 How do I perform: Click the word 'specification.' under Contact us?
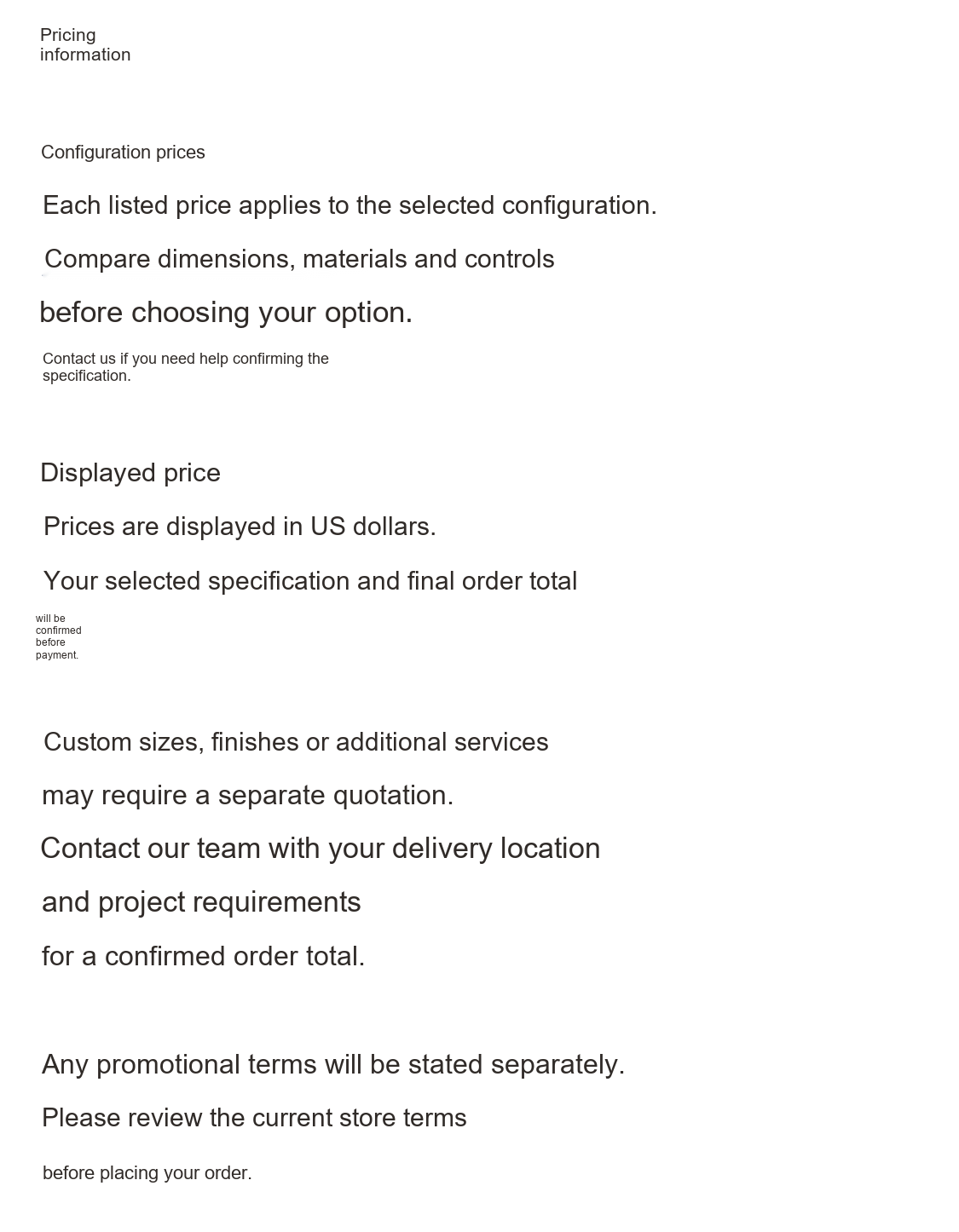87,376
